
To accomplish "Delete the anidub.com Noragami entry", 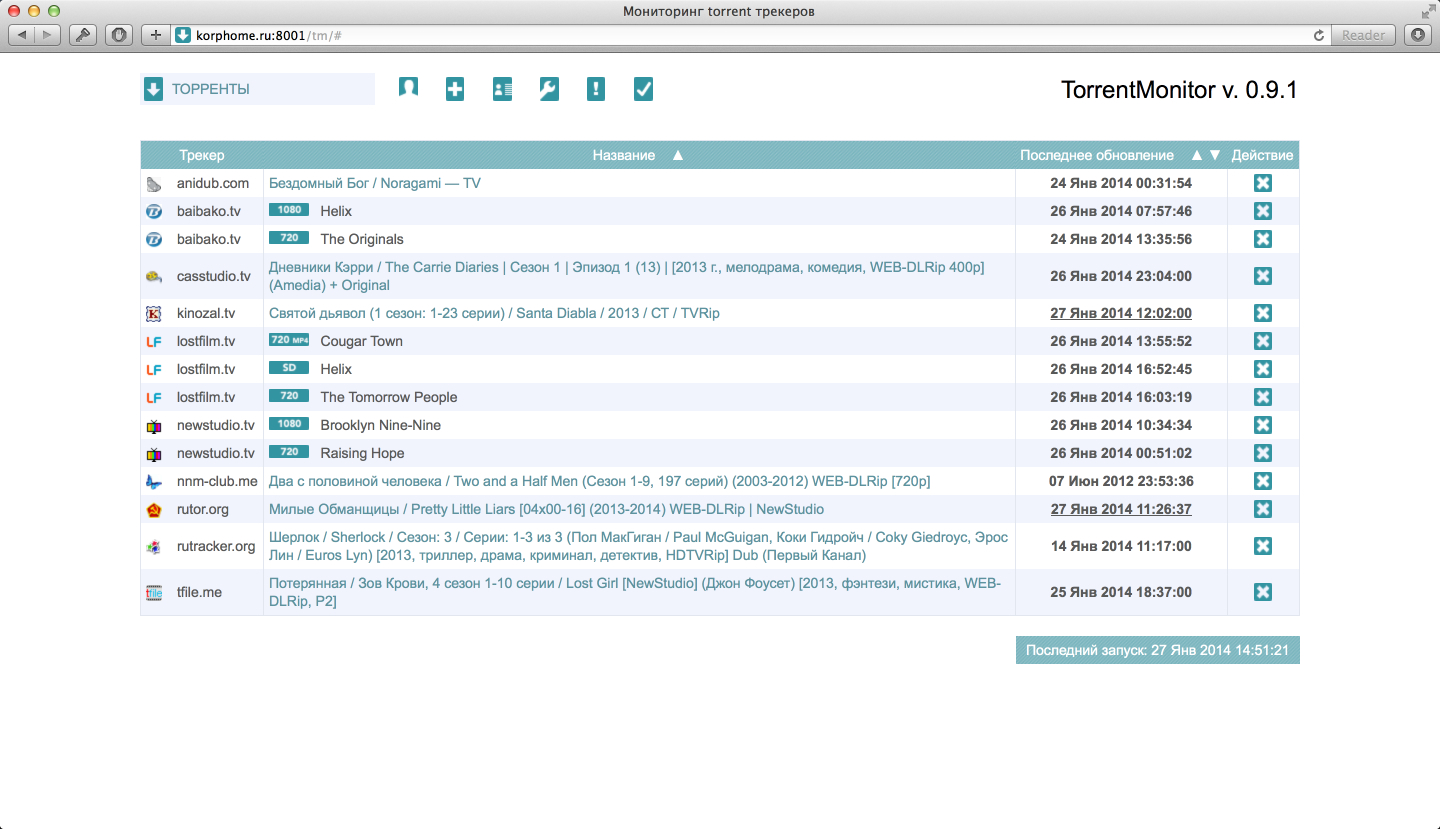I will point(1263,183).
